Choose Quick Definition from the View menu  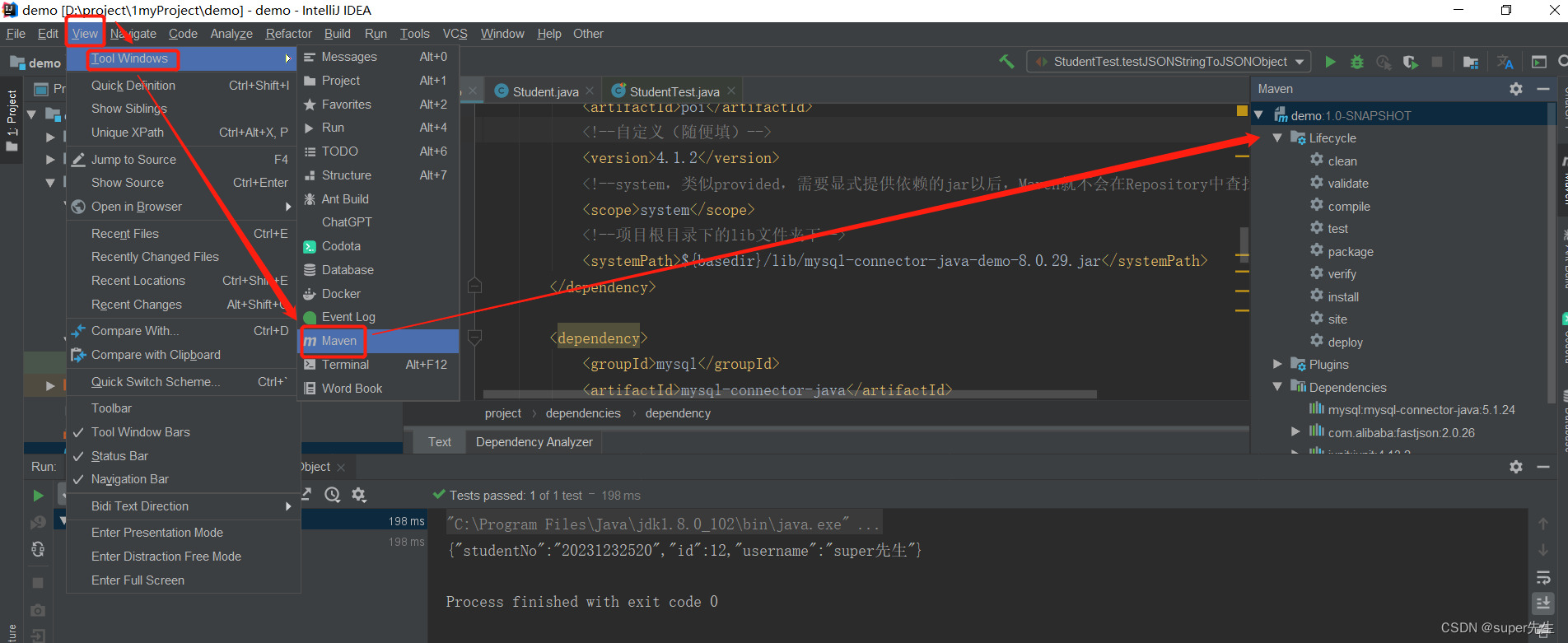point(183,86)
